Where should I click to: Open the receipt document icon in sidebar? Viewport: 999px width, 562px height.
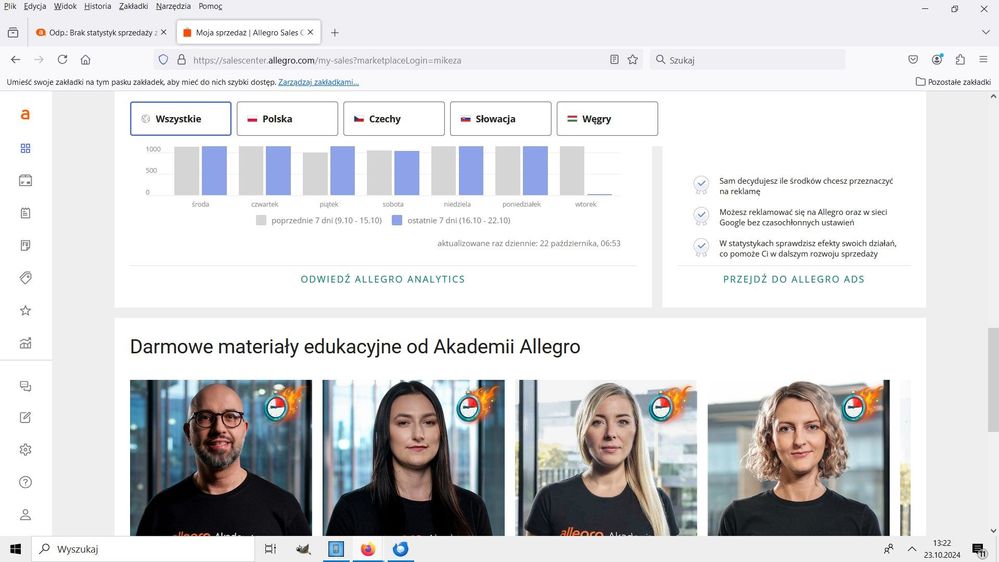(x=25, y=245)
